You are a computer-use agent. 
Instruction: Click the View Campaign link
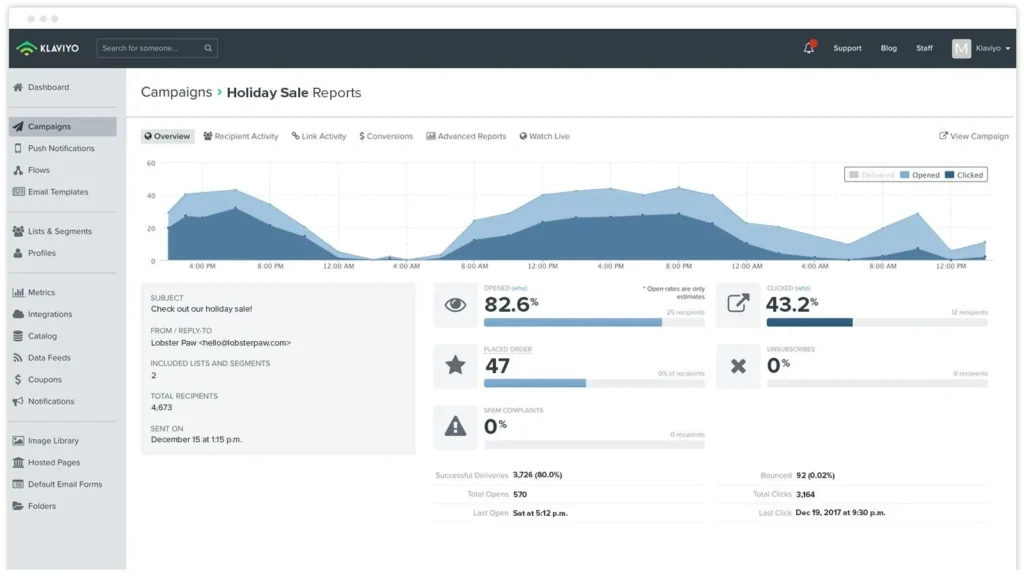(x=972, y=136)
